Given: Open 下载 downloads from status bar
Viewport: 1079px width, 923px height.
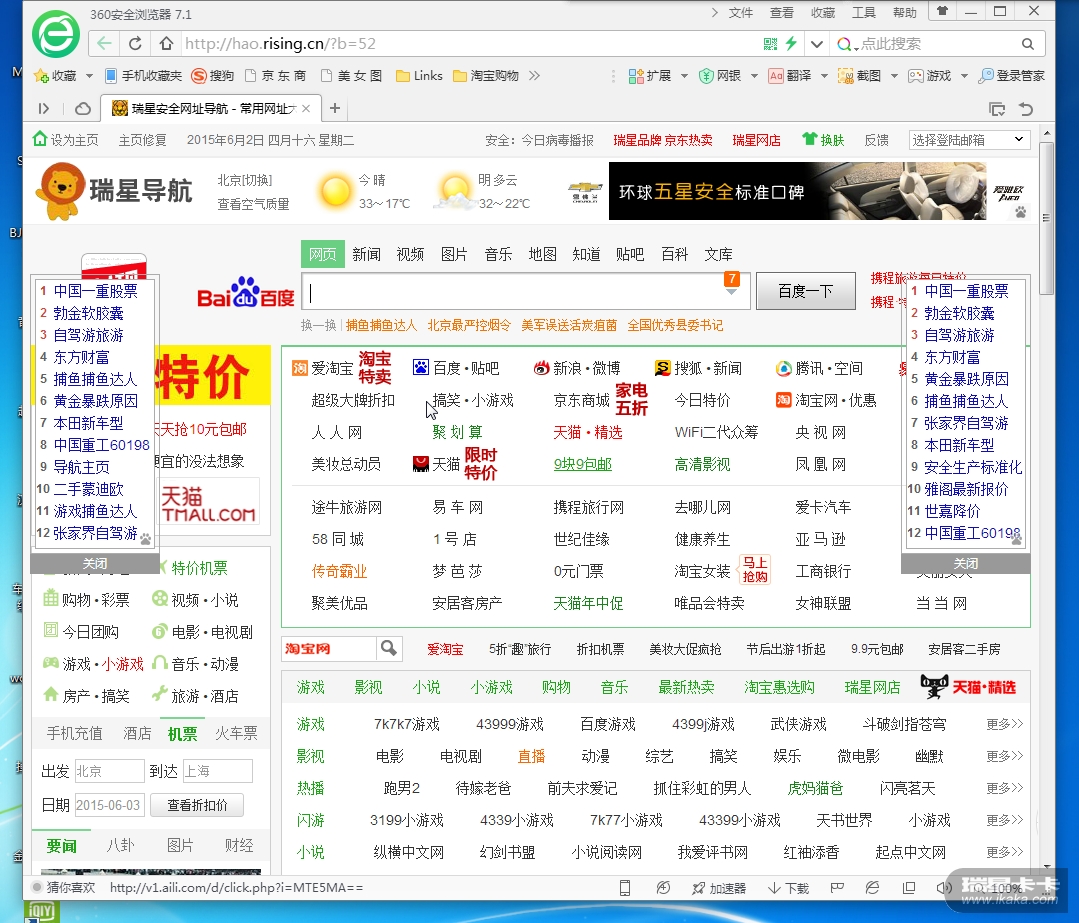Looking at the screenshot, I should (x=788, y=888).
